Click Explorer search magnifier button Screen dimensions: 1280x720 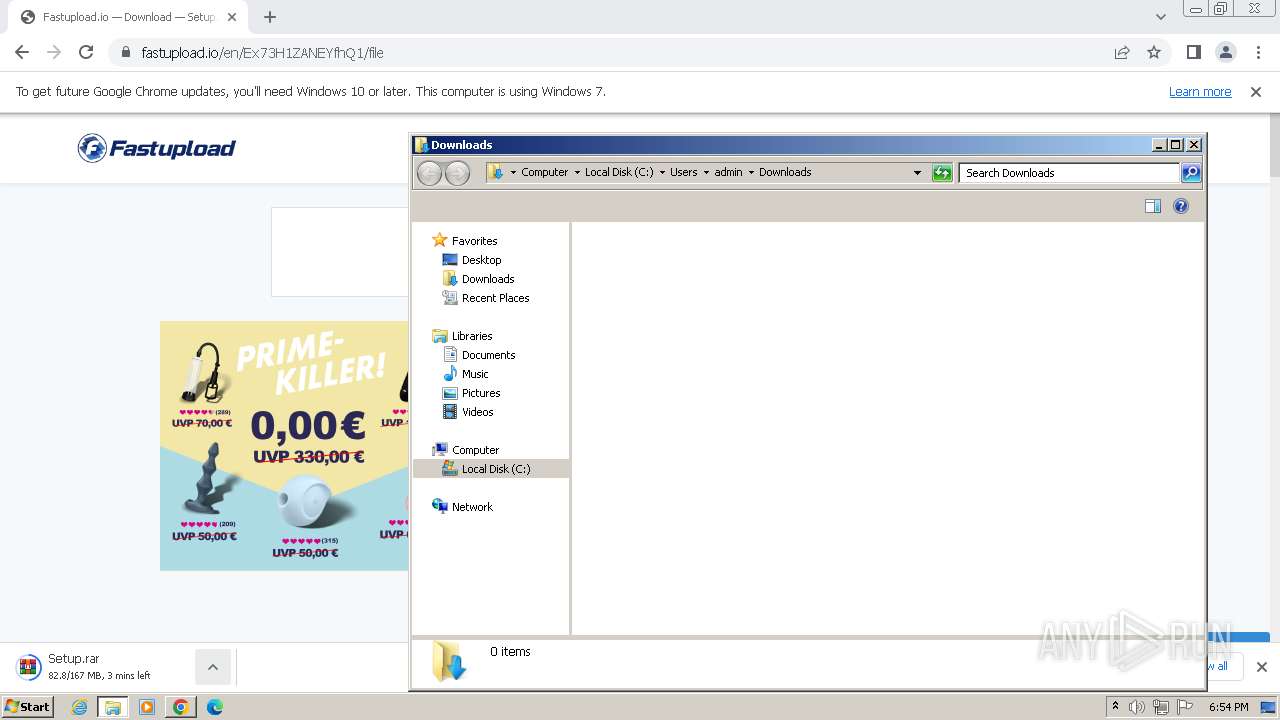pos(1190,173)
